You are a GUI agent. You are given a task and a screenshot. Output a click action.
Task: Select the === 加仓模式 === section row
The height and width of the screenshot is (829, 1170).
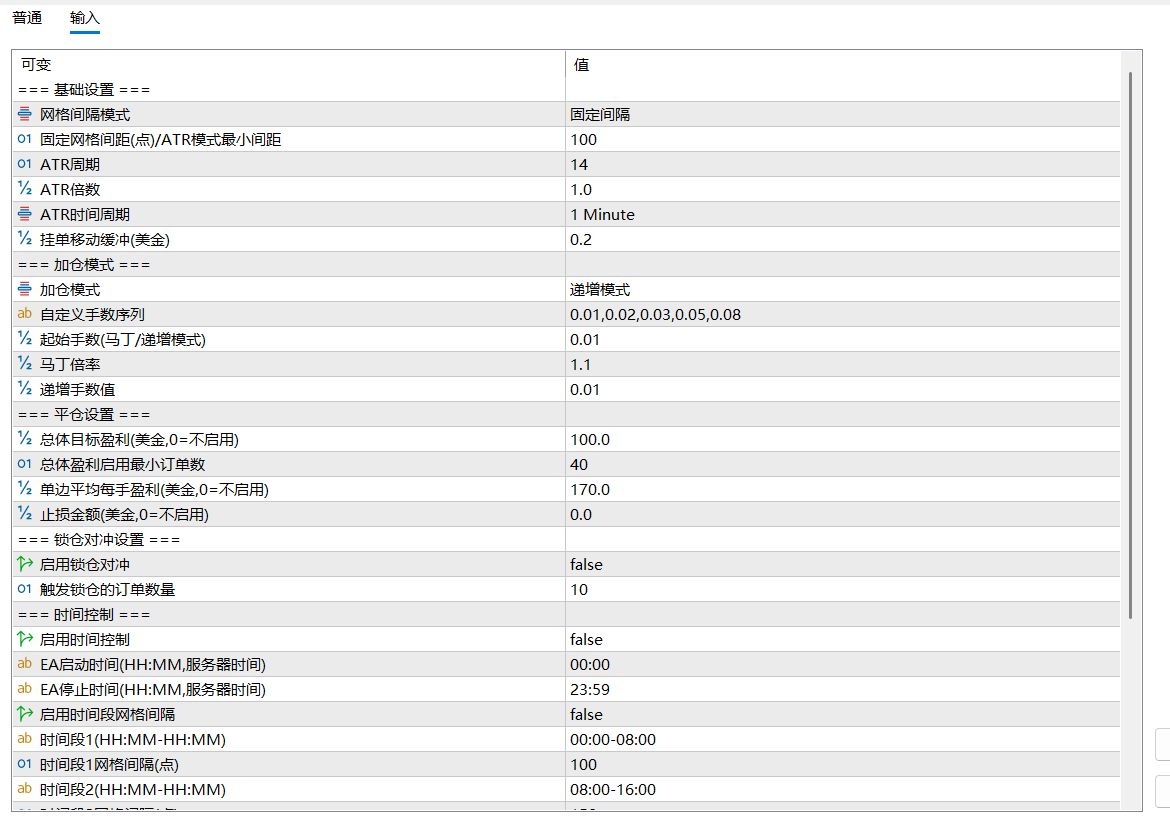pos(566,264)
